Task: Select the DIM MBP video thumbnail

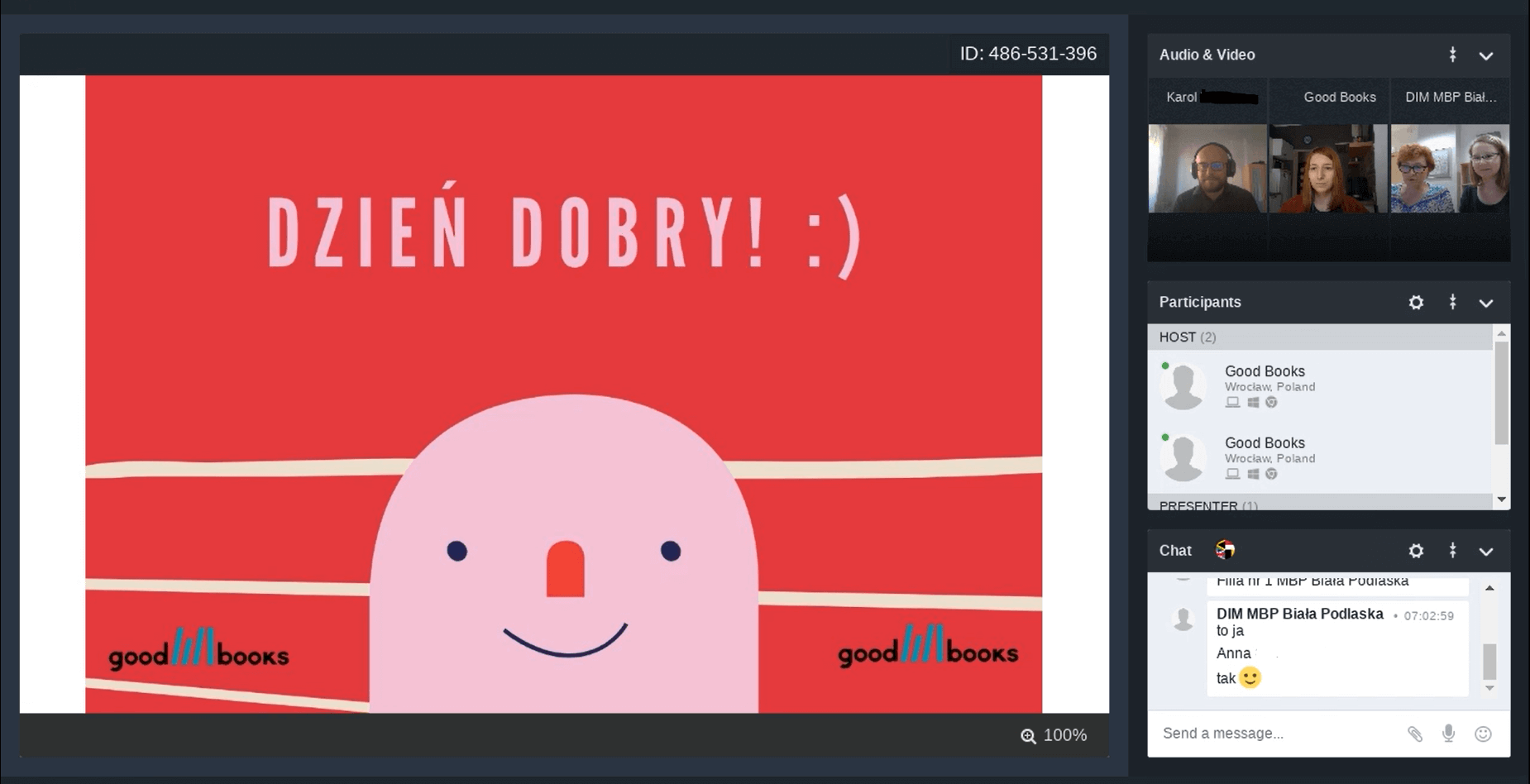Action: 1450,169
